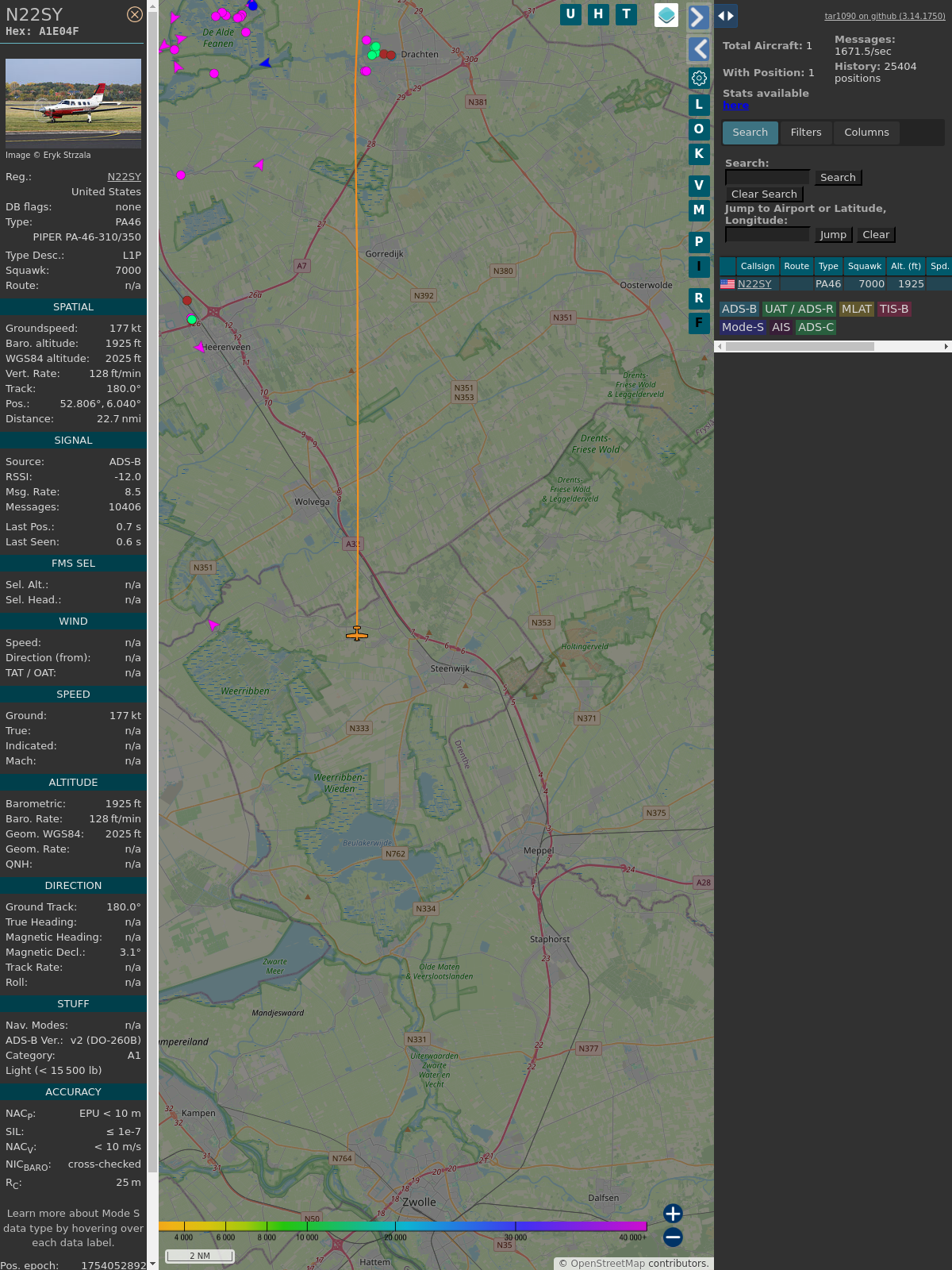Zoom in with the plus button
The image size is (952, 1270).
(673, 1214)
